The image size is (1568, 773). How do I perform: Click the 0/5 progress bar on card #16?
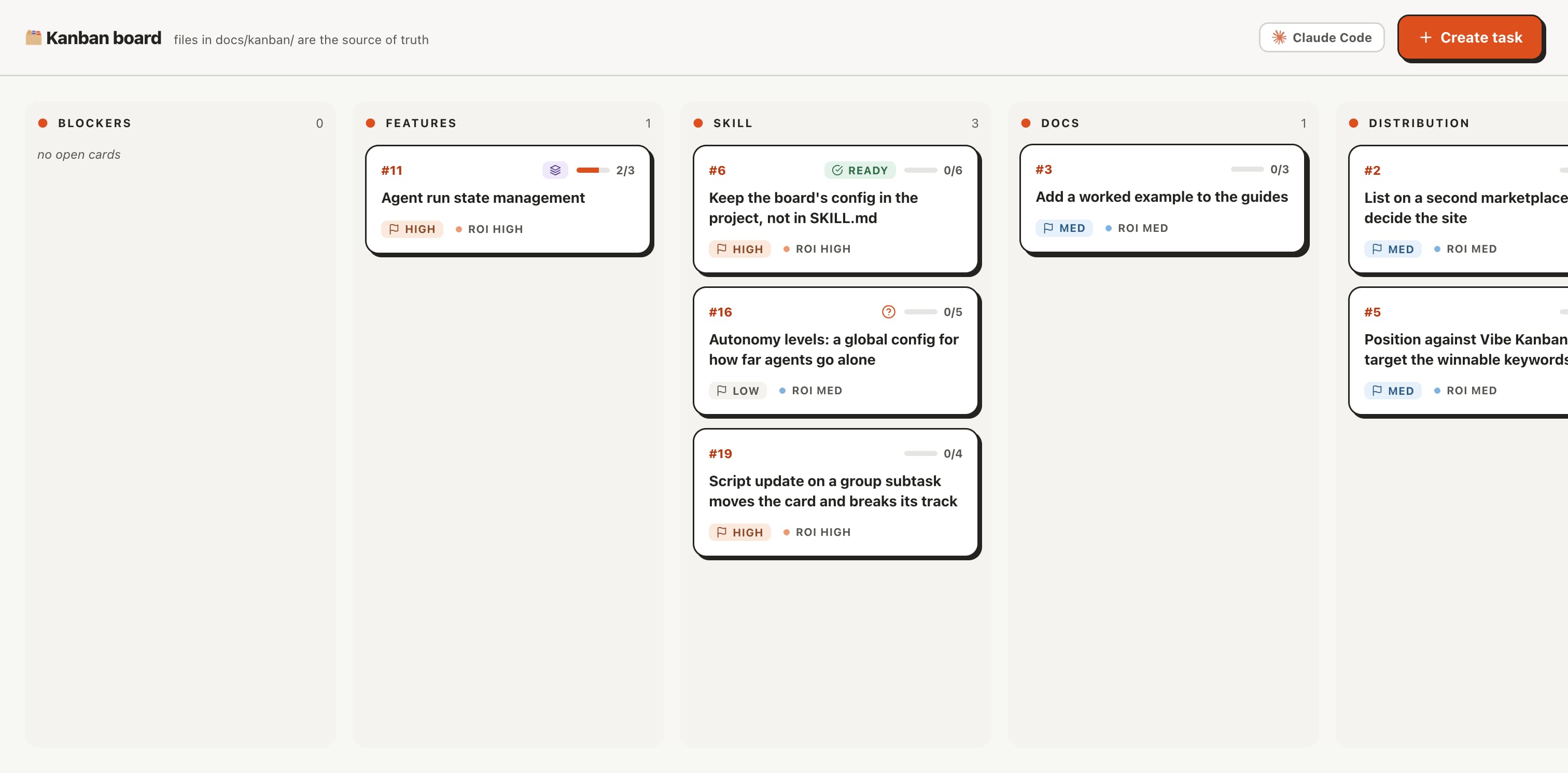[920, 312]
